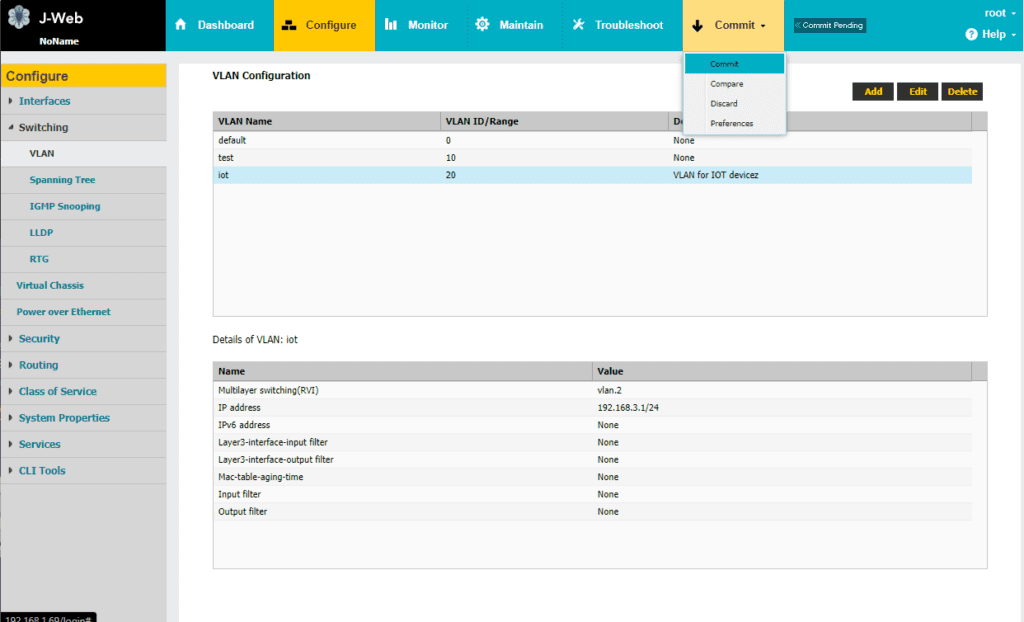Click the Edit VLAN button
1024x622 pixels.
tap(918, 91)
